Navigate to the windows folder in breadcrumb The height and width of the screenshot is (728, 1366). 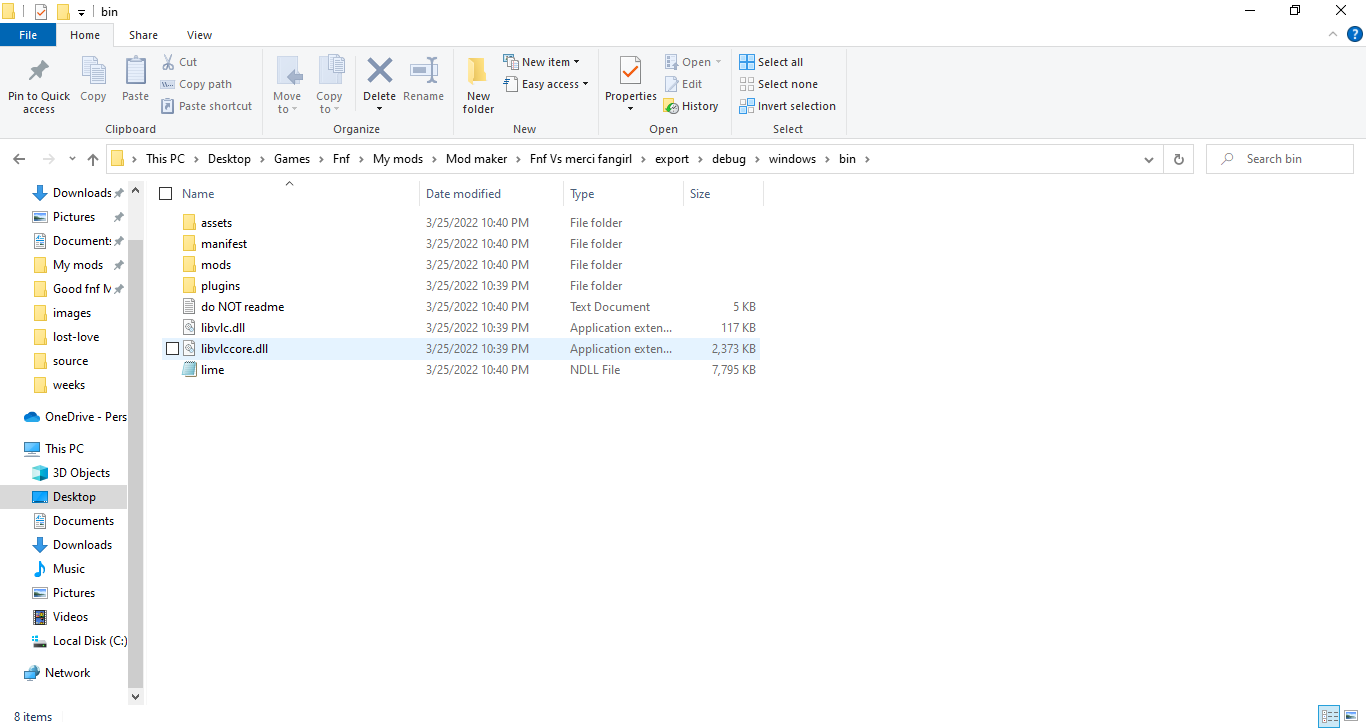coord(792,158)
